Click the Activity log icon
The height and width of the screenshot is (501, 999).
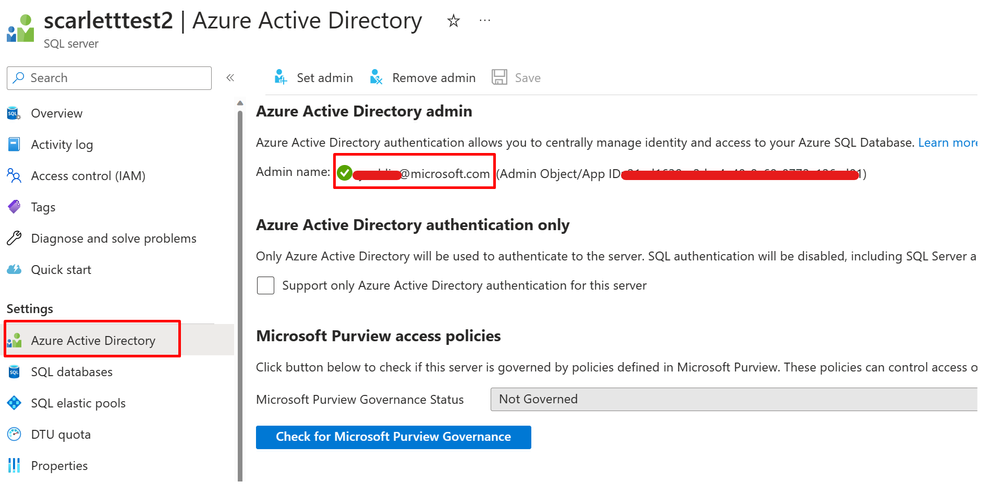tap(13, 145)
